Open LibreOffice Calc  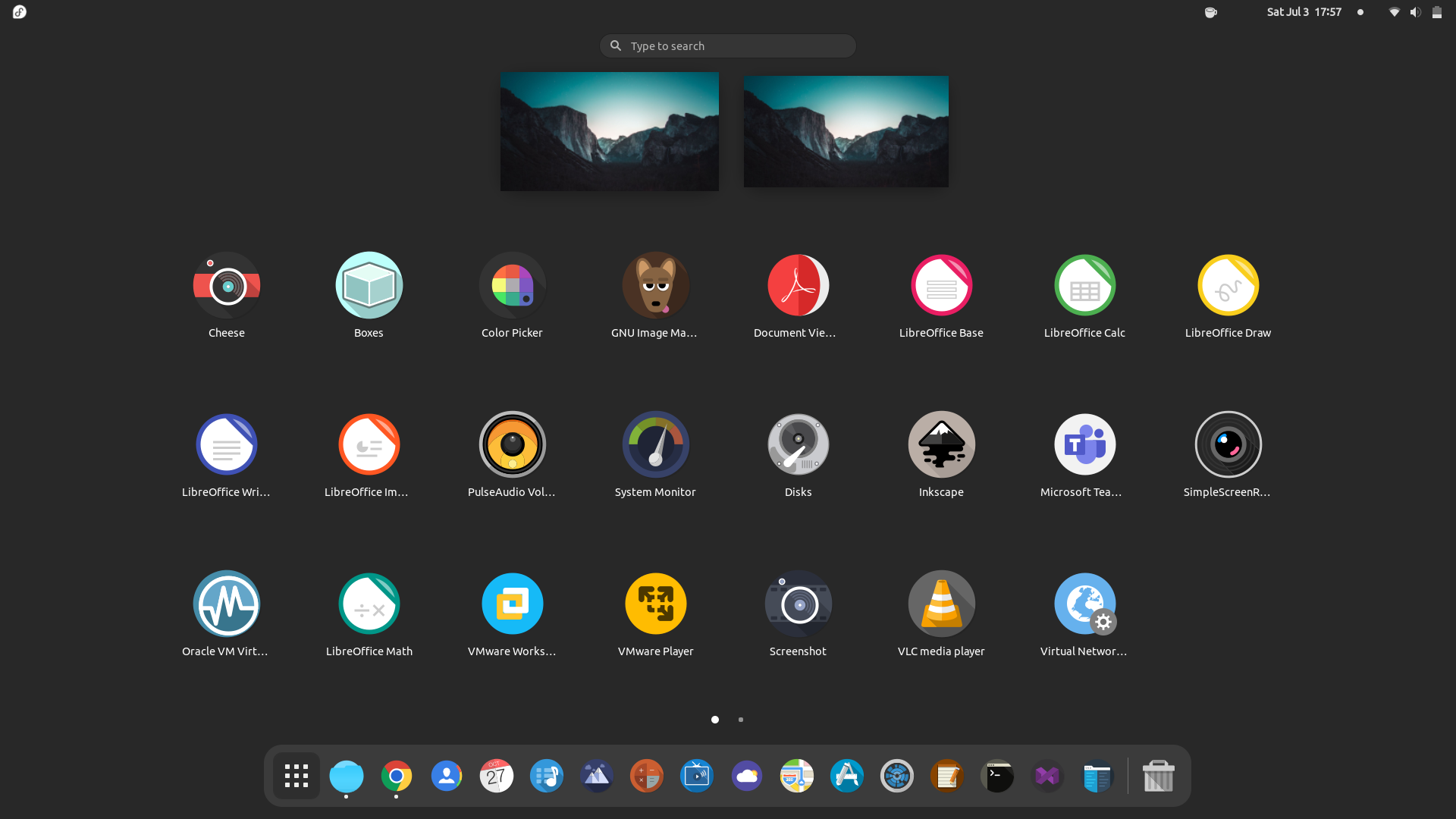(x=1084, y=286)
